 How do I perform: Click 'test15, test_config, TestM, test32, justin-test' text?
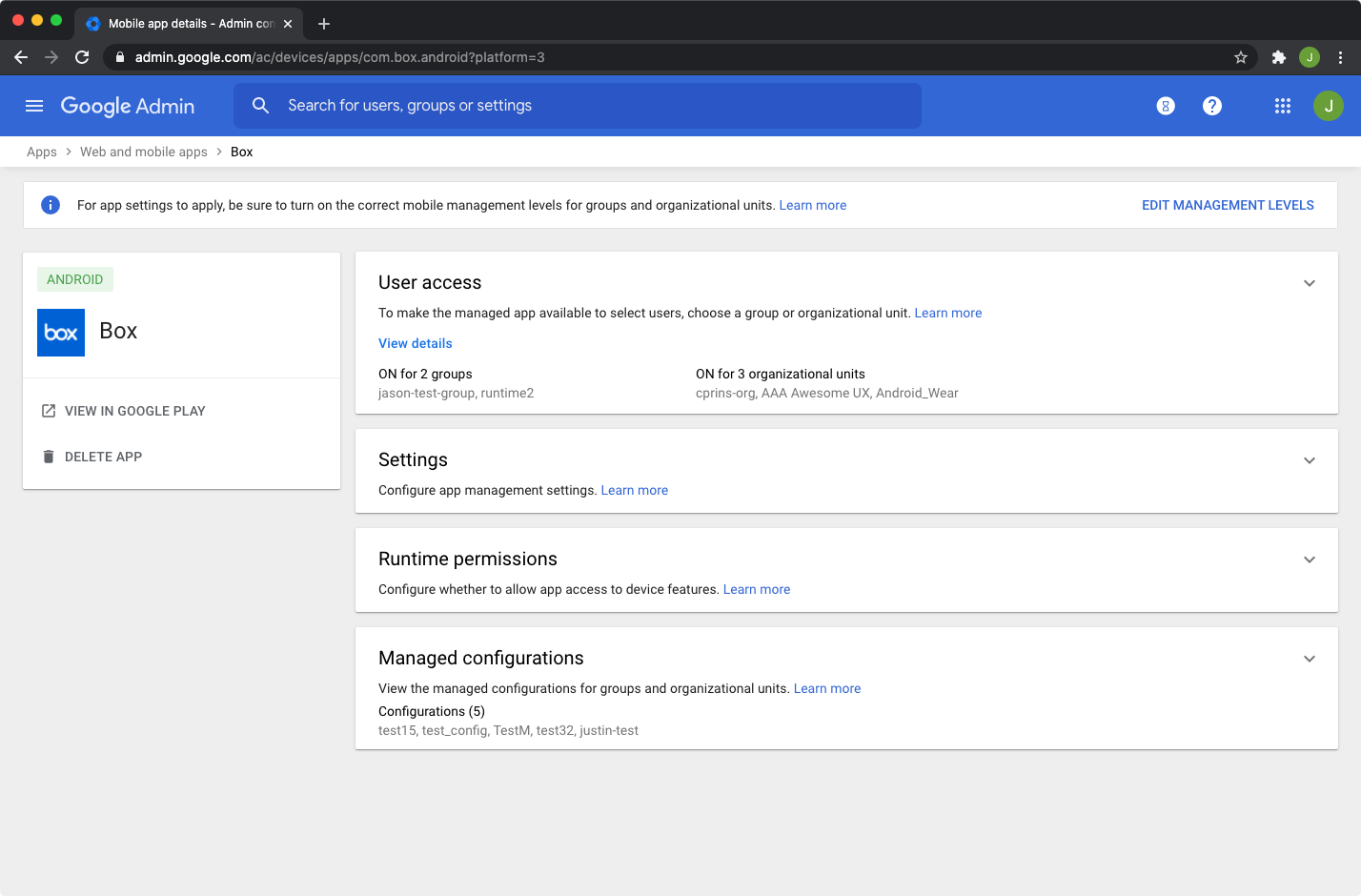508,730
